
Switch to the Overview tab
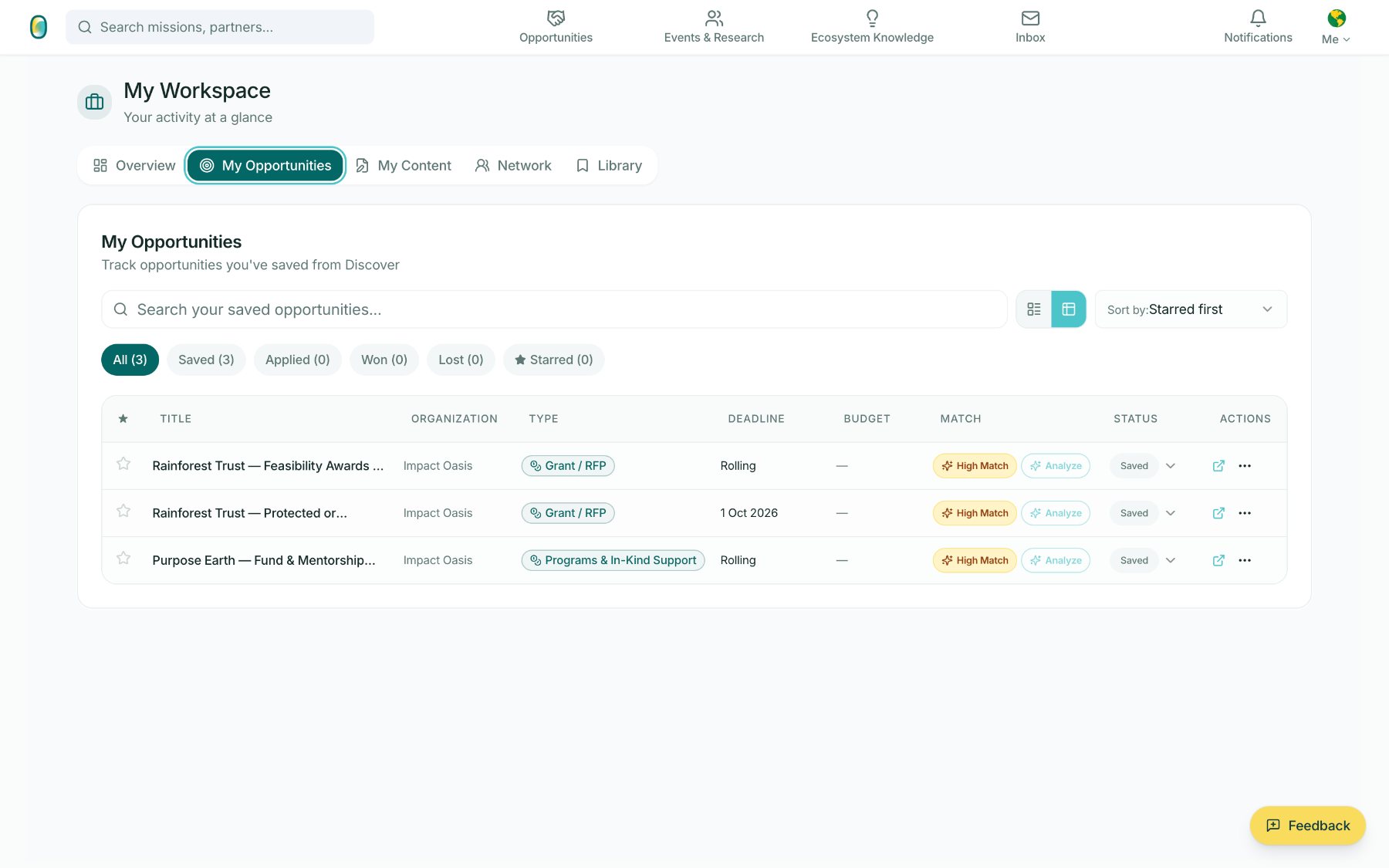point(134,166)
